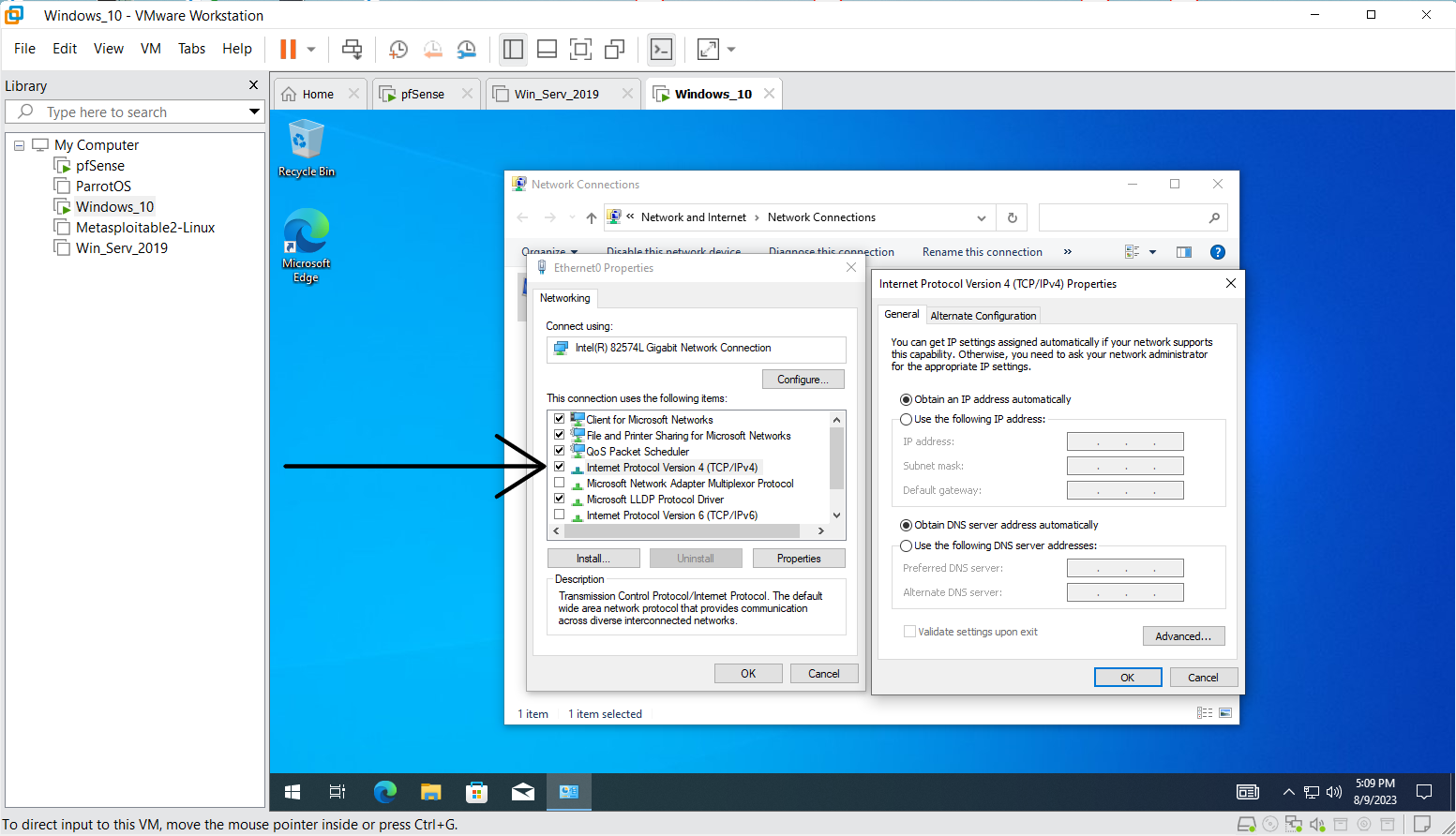1456x836 pixels.
Task: Open Microsoft Store taskbar icon
Action: coord(476,792)
